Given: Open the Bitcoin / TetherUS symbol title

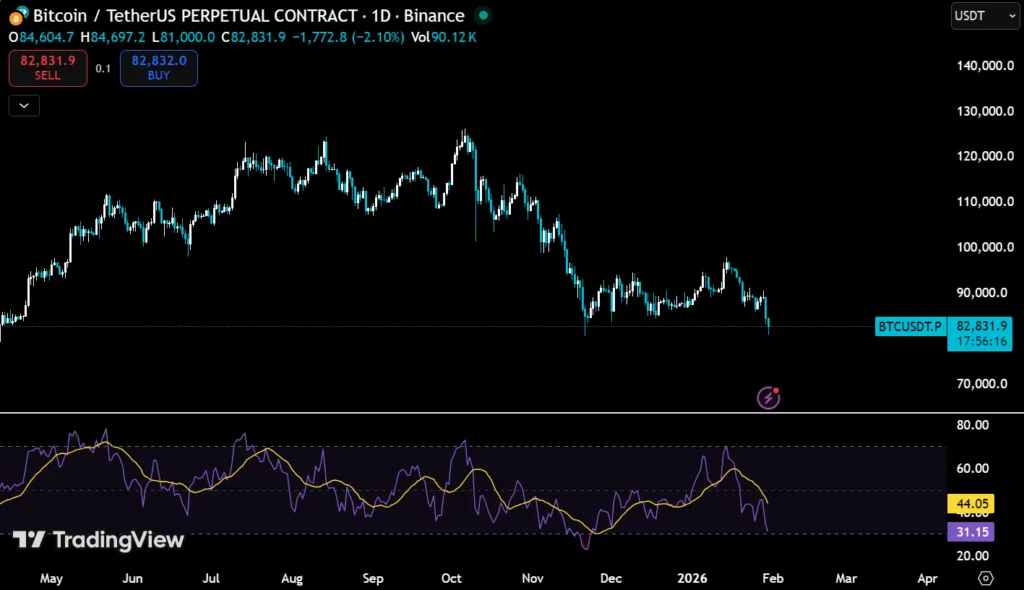Looking at the screenshot, I should (x=100, y=15).
